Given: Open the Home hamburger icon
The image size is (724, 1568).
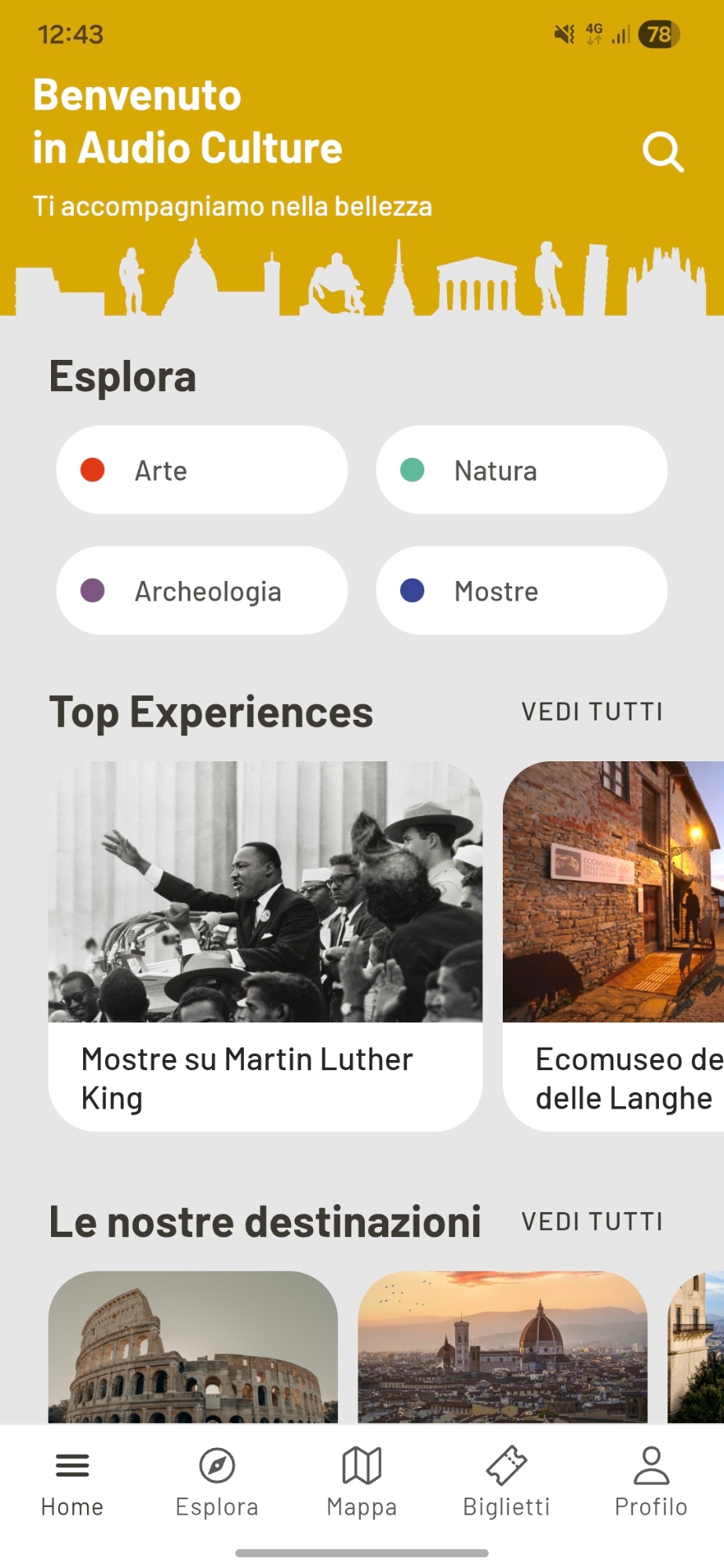Looking at the screenshot, I should pyautogui.click(x=72, y=1465).
